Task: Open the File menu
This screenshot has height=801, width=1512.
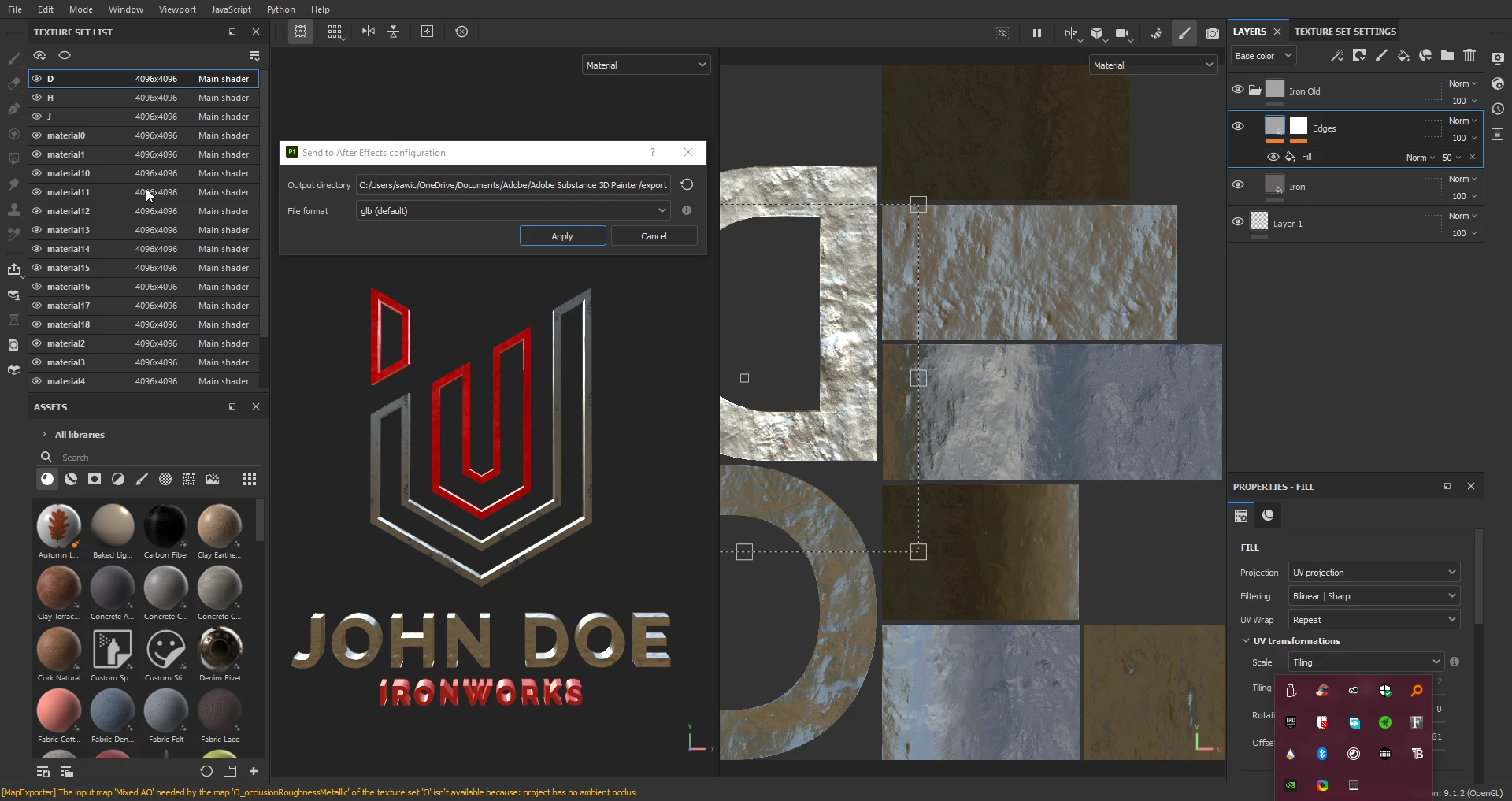Action: [15, 9]
